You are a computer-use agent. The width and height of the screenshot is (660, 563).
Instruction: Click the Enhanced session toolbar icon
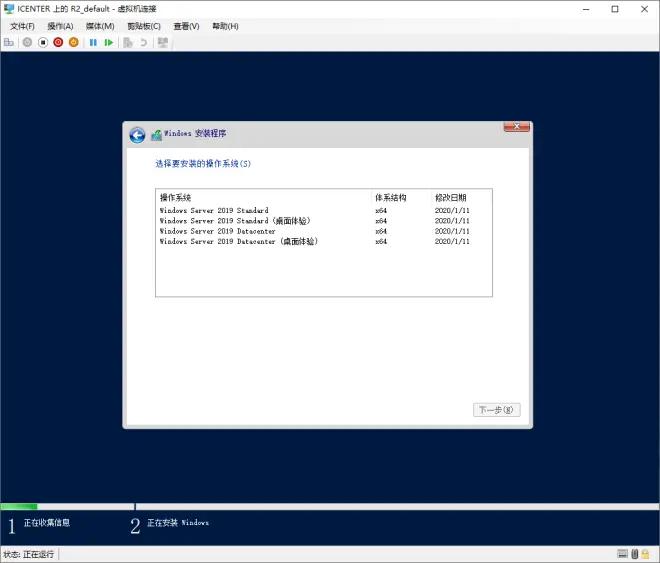click(162, 42)
